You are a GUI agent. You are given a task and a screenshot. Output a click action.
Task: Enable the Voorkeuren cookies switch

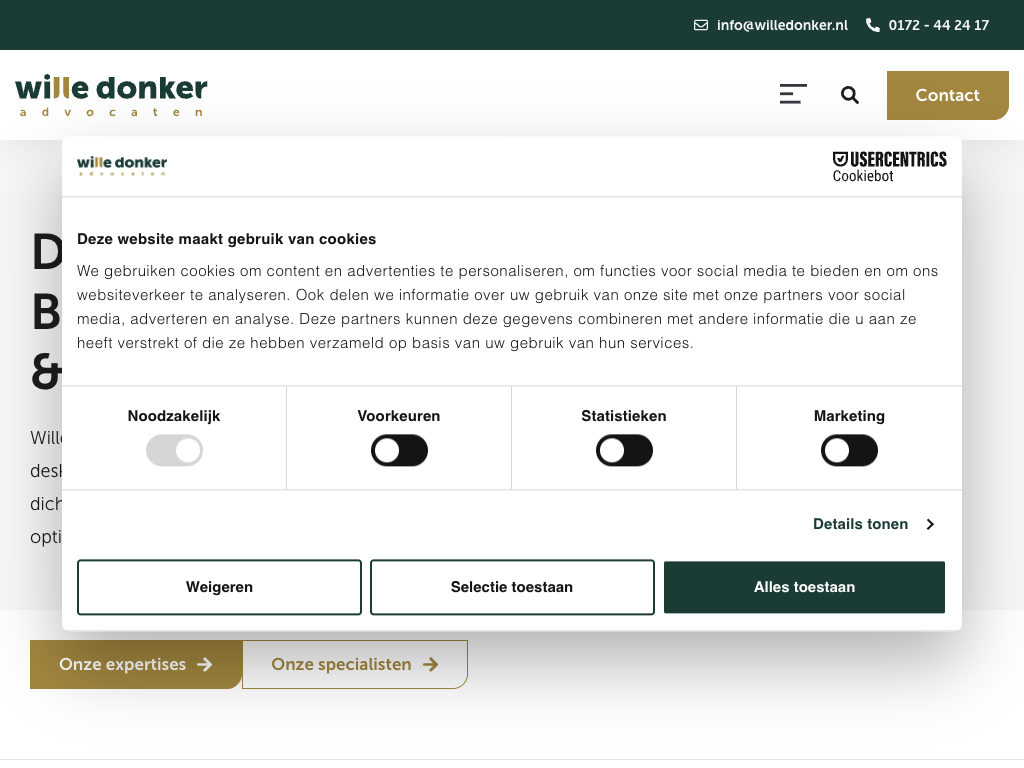point(399,451)
